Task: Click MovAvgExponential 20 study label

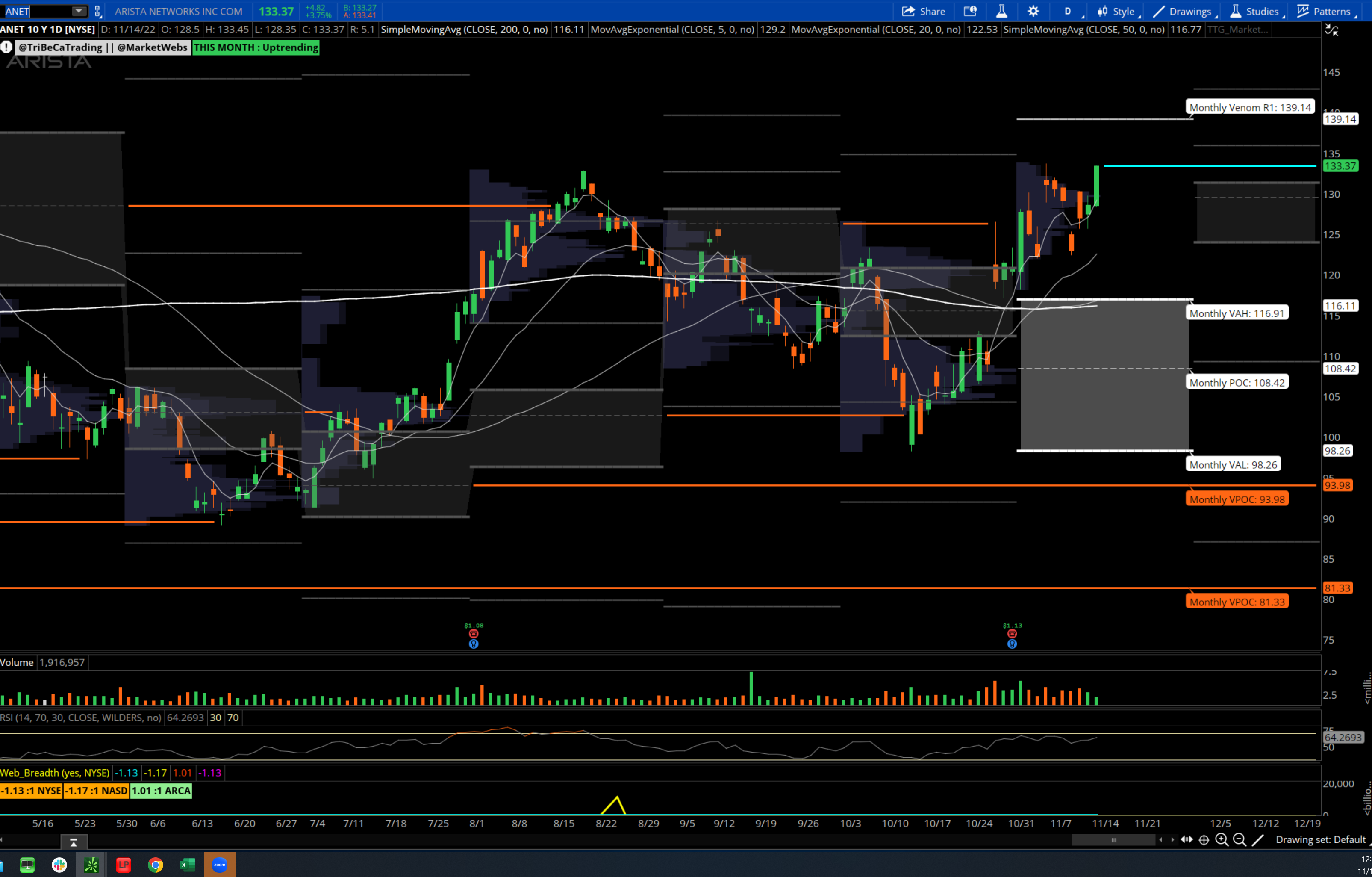Action: 876,29
